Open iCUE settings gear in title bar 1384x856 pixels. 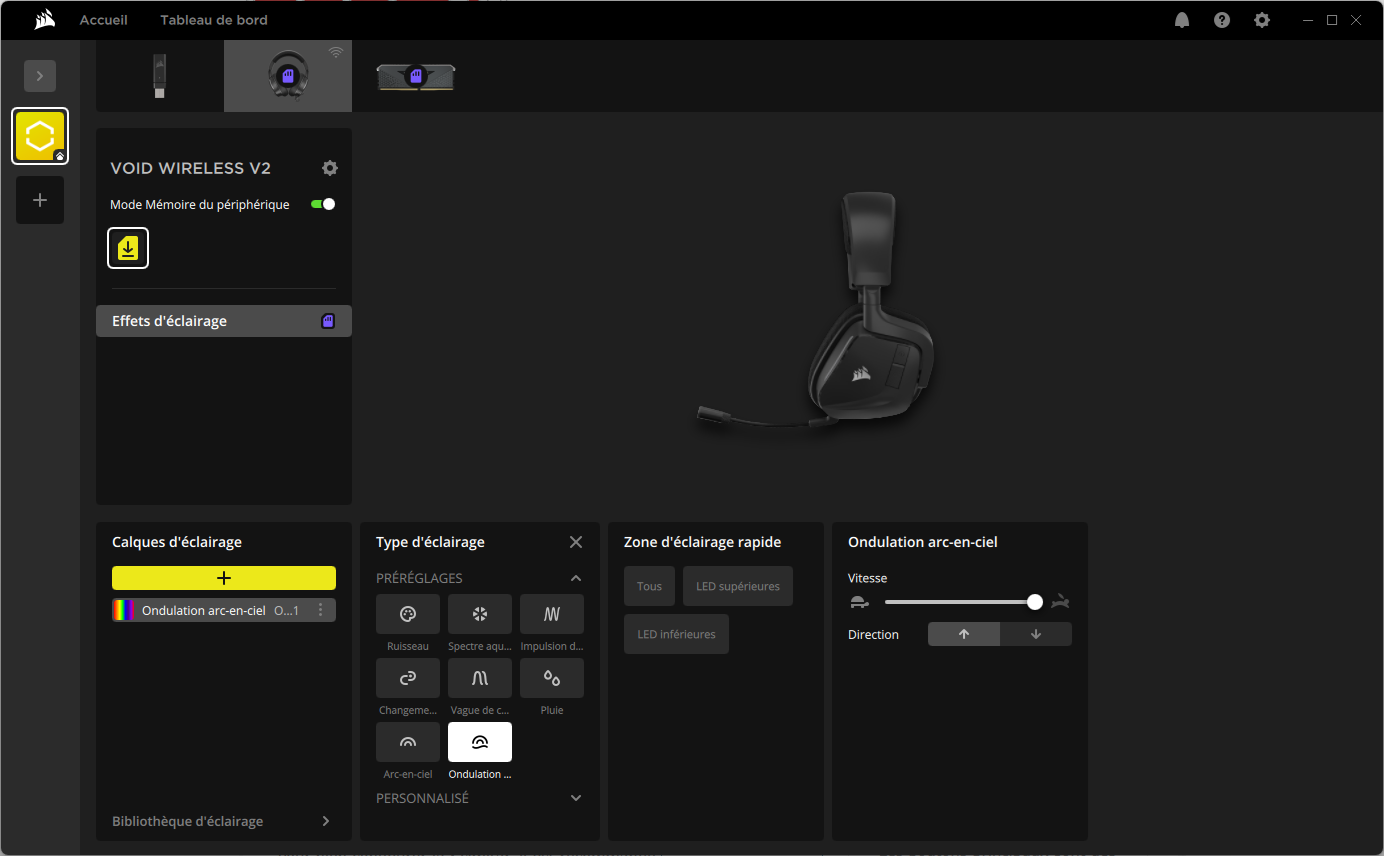[1262, 20]
